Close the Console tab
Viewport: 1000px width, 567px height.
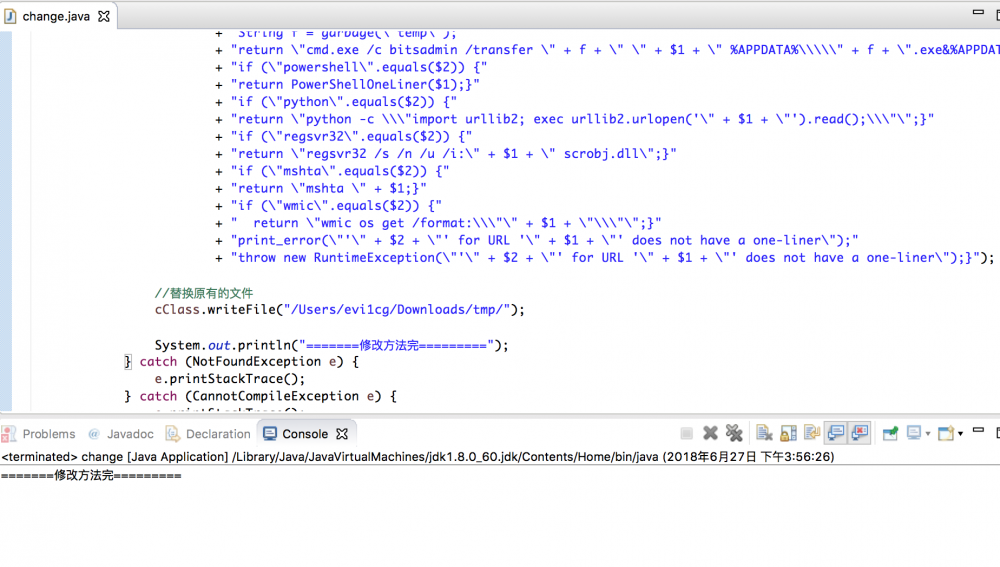tap(342, 434)
